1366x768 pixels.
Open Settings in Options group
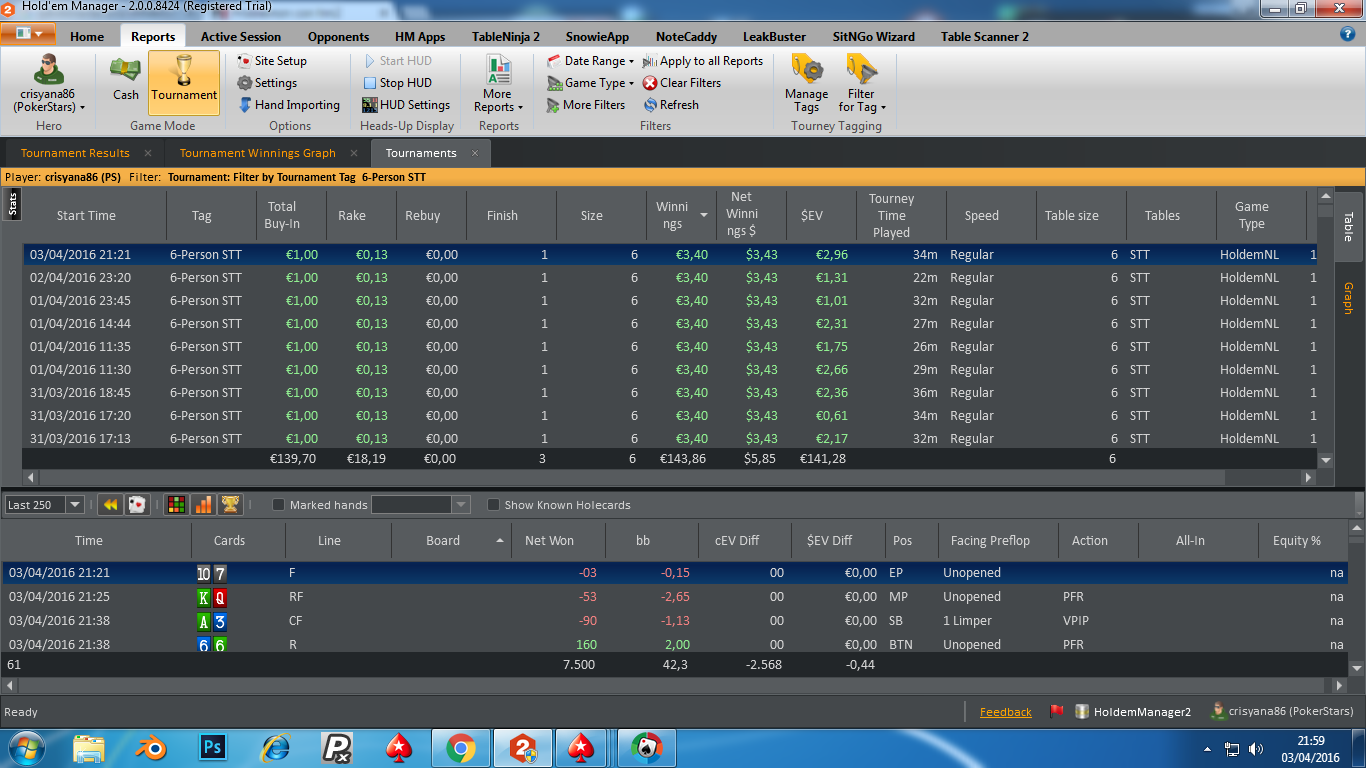point(267,83)
